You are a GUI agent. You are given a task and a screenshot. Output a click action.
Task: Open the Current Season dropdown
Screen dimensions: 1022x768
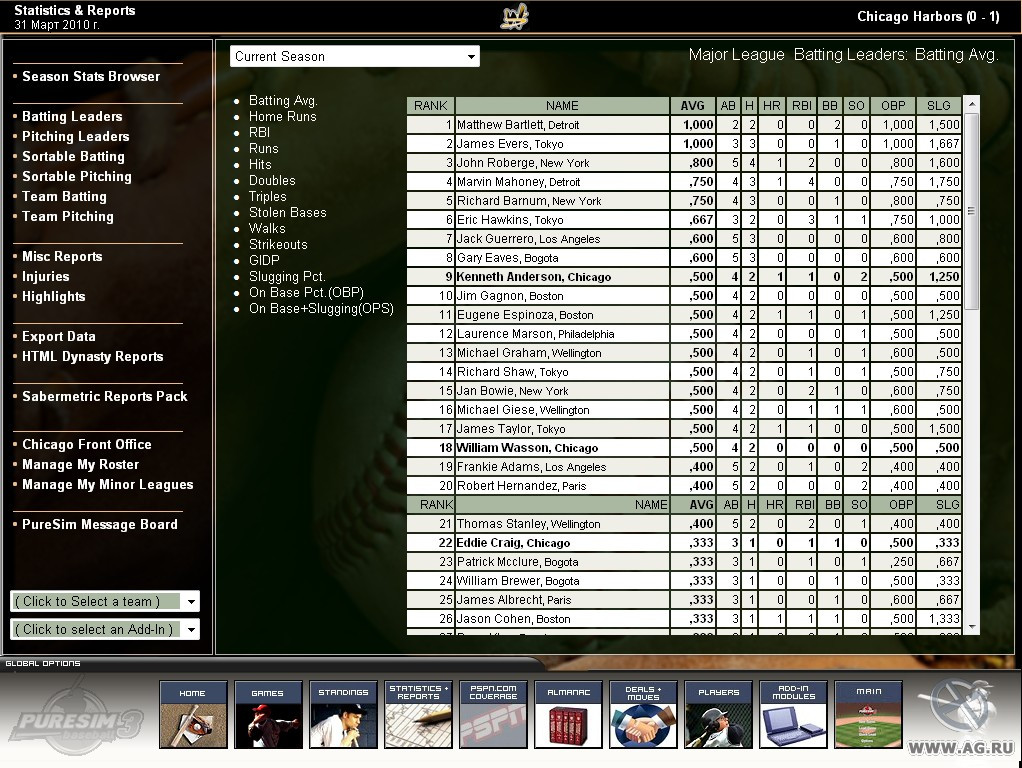tap(355, 56)
